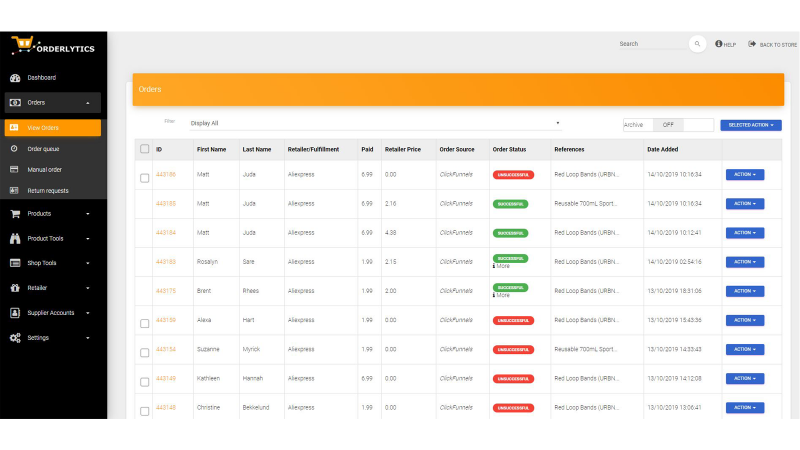
Task: Open Action dropdown for order 443183
Action: tap(745, 262)
